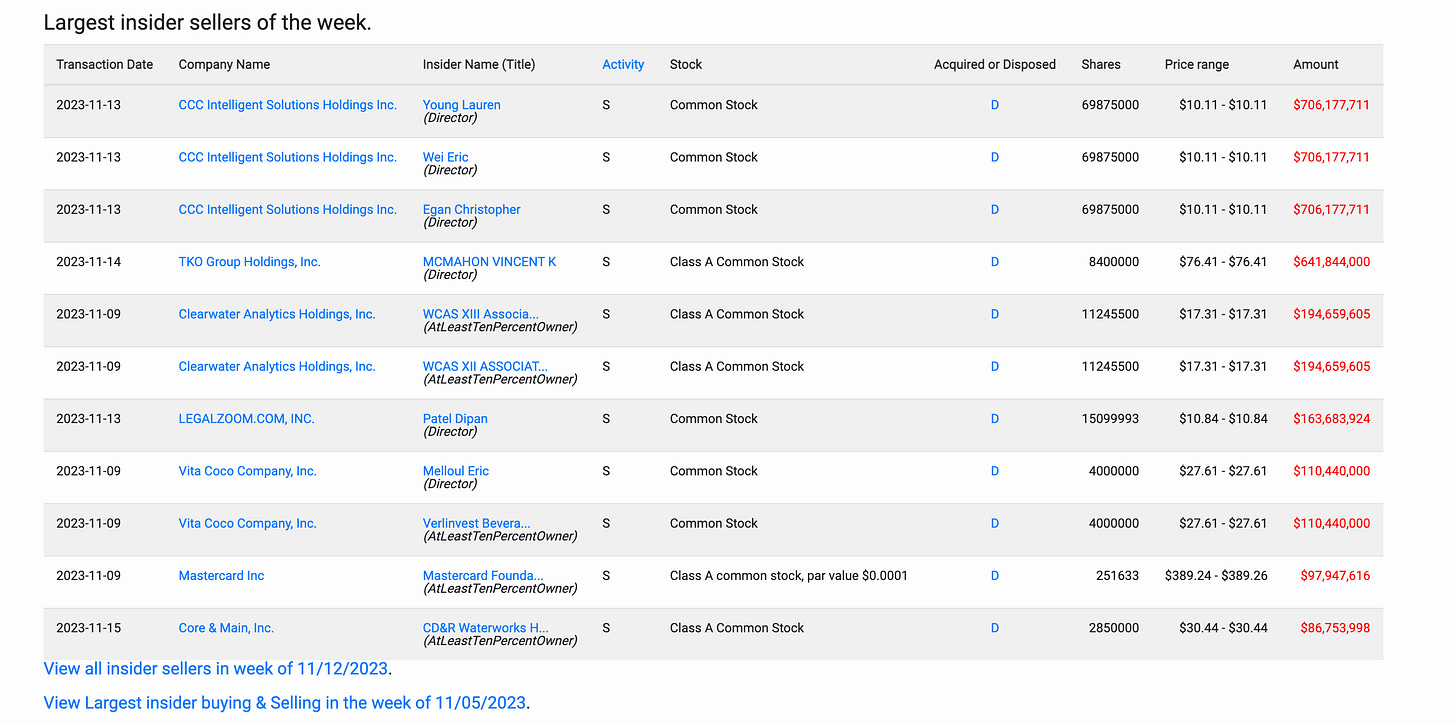
Task: Click the D disposed link in Core & Main row
Action: [995, 628]
